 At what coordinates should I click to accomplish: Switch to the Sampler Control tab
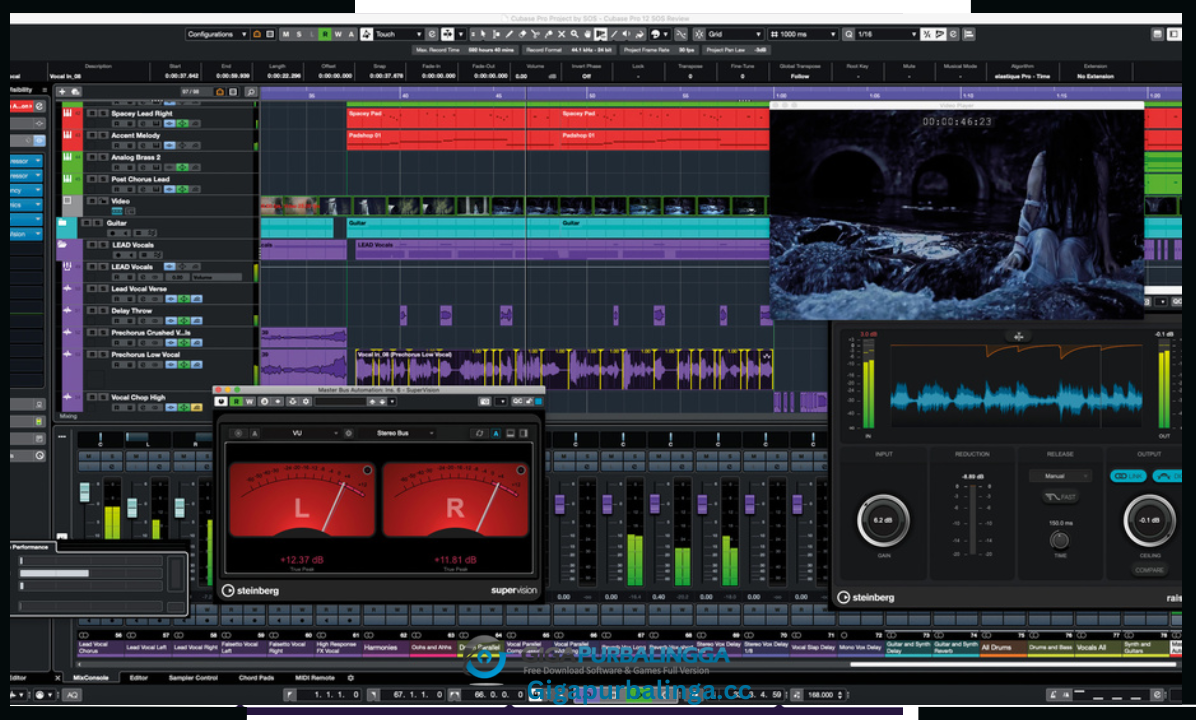click(195, 677)
